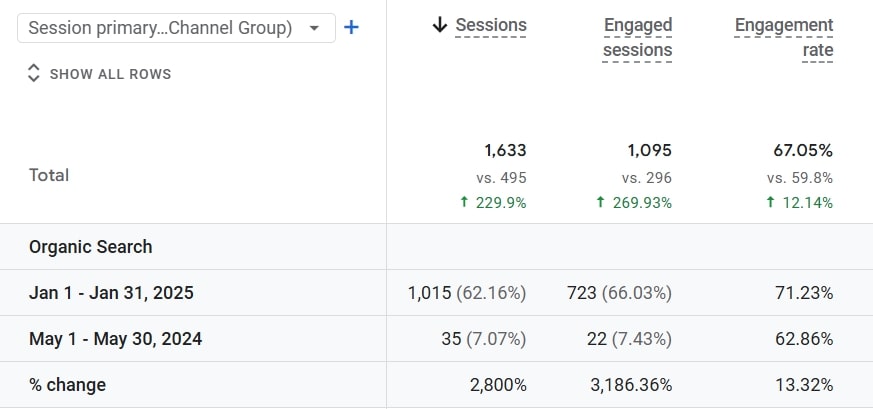873x409 pixels.
Task: Click the green 229.9% sessions increase indicator
Action: (493, 203)
